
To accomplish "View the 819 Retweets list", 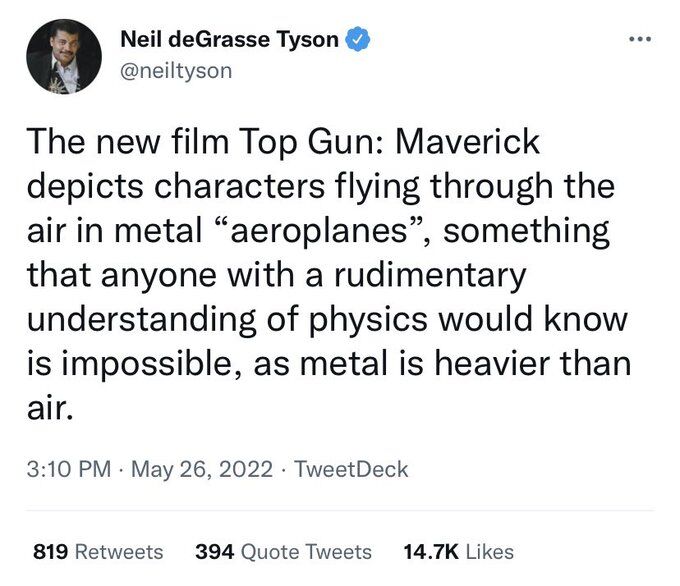I will [98, 552].
